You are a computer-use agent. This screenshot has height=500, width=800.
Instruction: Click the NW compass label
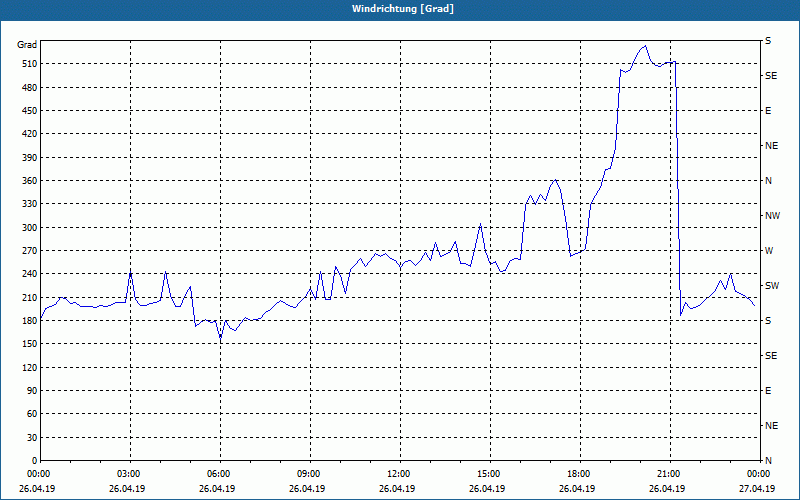coord(772,216)
